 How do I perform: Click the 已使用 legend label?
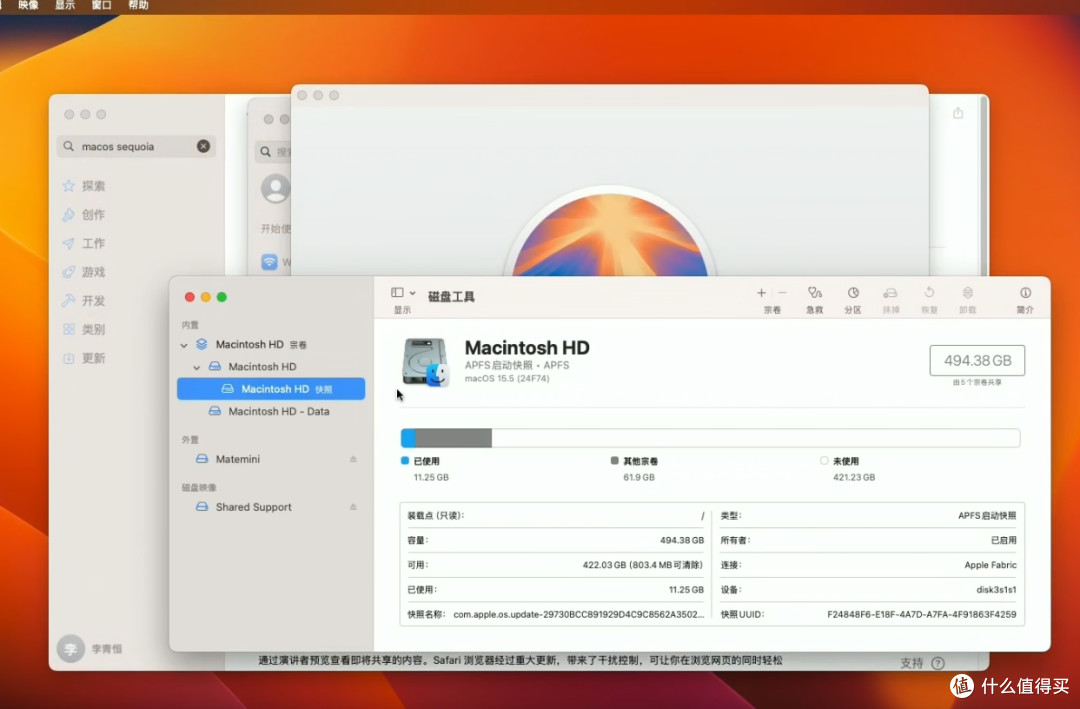coord(426,461)
